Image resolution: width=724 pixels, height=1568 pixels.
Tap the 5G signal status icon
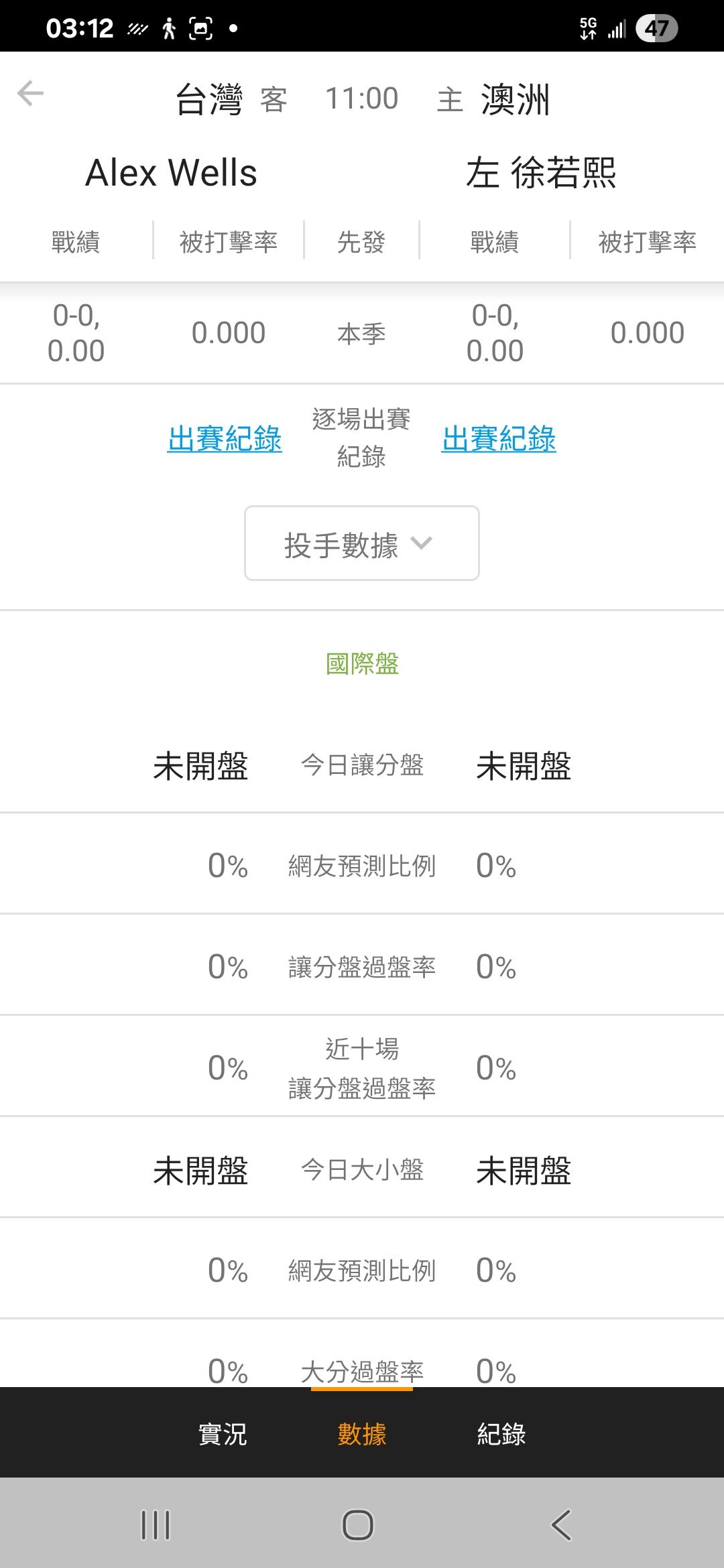point(588,28)
